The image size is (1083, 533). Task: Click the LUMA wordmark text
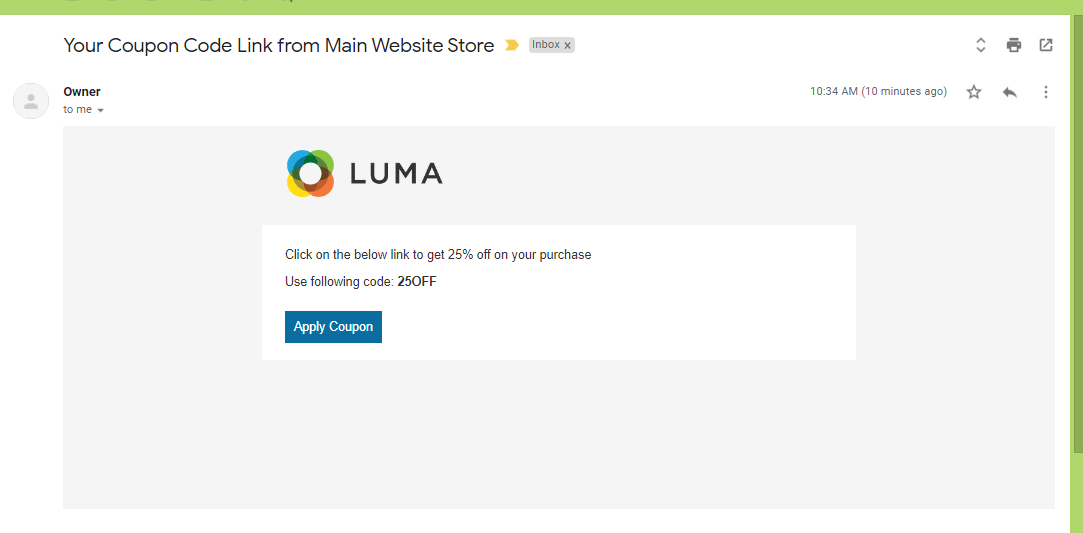tap(396, 173)
